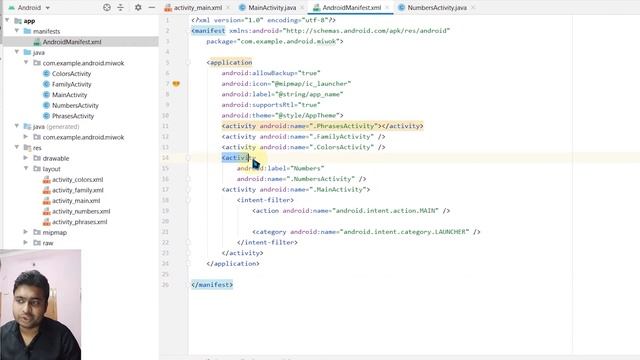Close the AndroidManifest.xml tab
This screenshot has height=360, width=640.
[x=387, y=8]
